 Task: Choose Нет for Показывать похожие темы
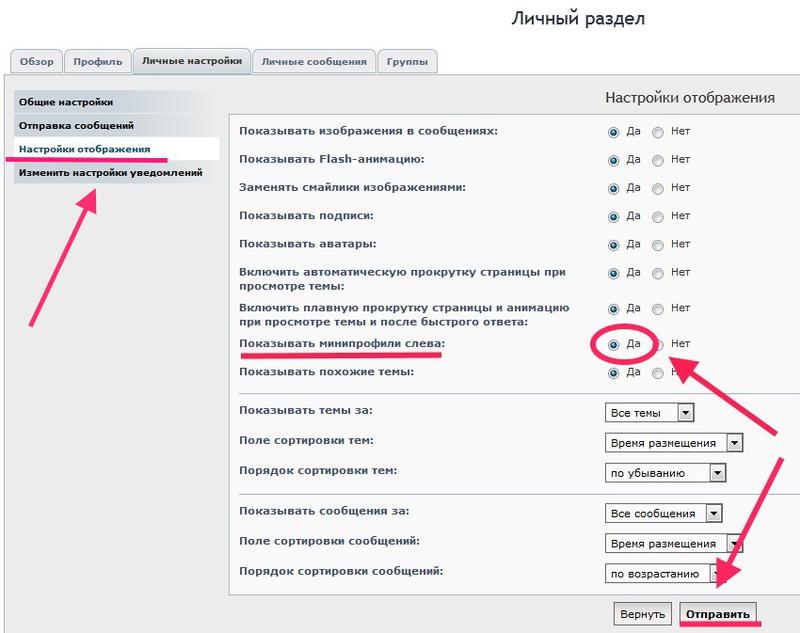(658, 373)
